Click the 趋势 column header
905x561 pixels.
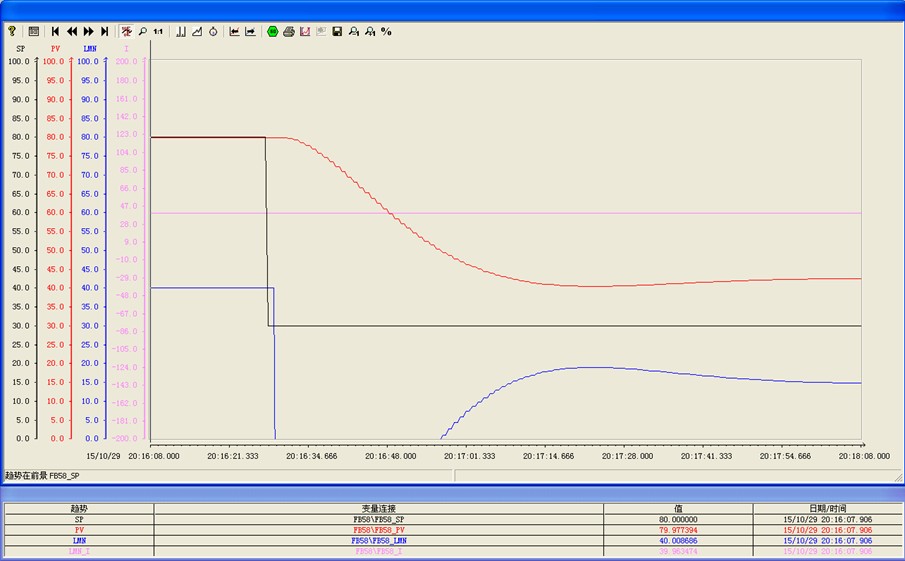(x=79, y=508)
